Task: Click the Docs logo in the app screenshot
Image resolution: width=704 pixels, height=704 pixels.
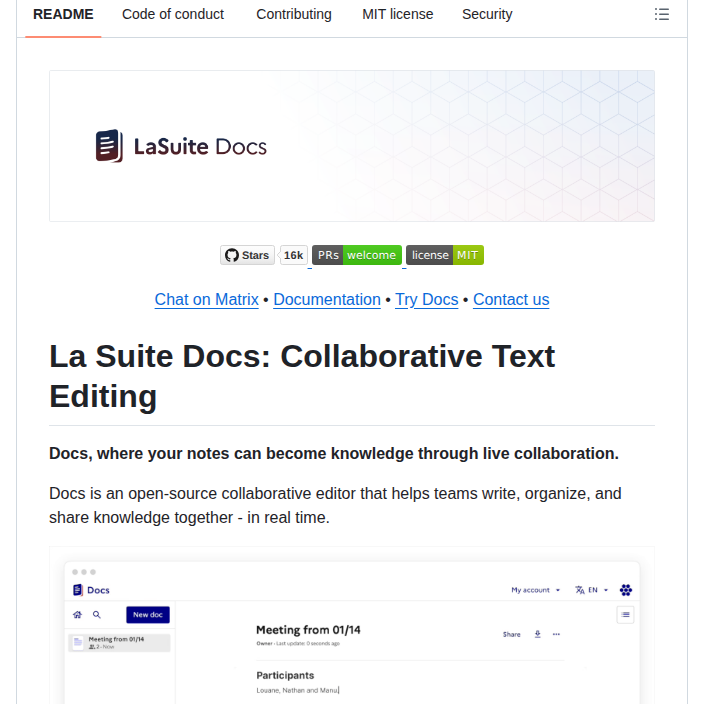Action: click(x=91, y=590)
